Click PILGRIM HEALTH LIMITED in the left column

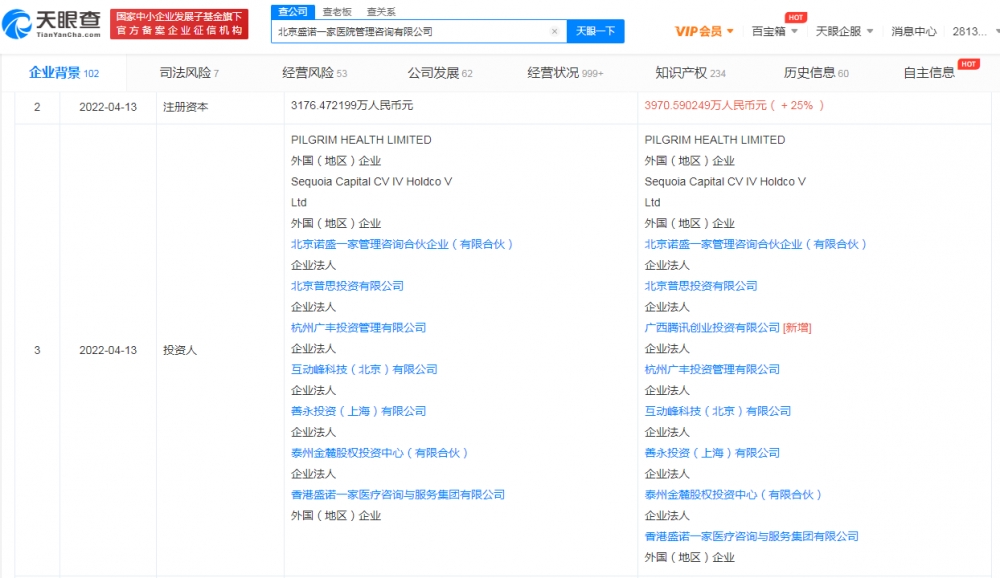(361, 140)
